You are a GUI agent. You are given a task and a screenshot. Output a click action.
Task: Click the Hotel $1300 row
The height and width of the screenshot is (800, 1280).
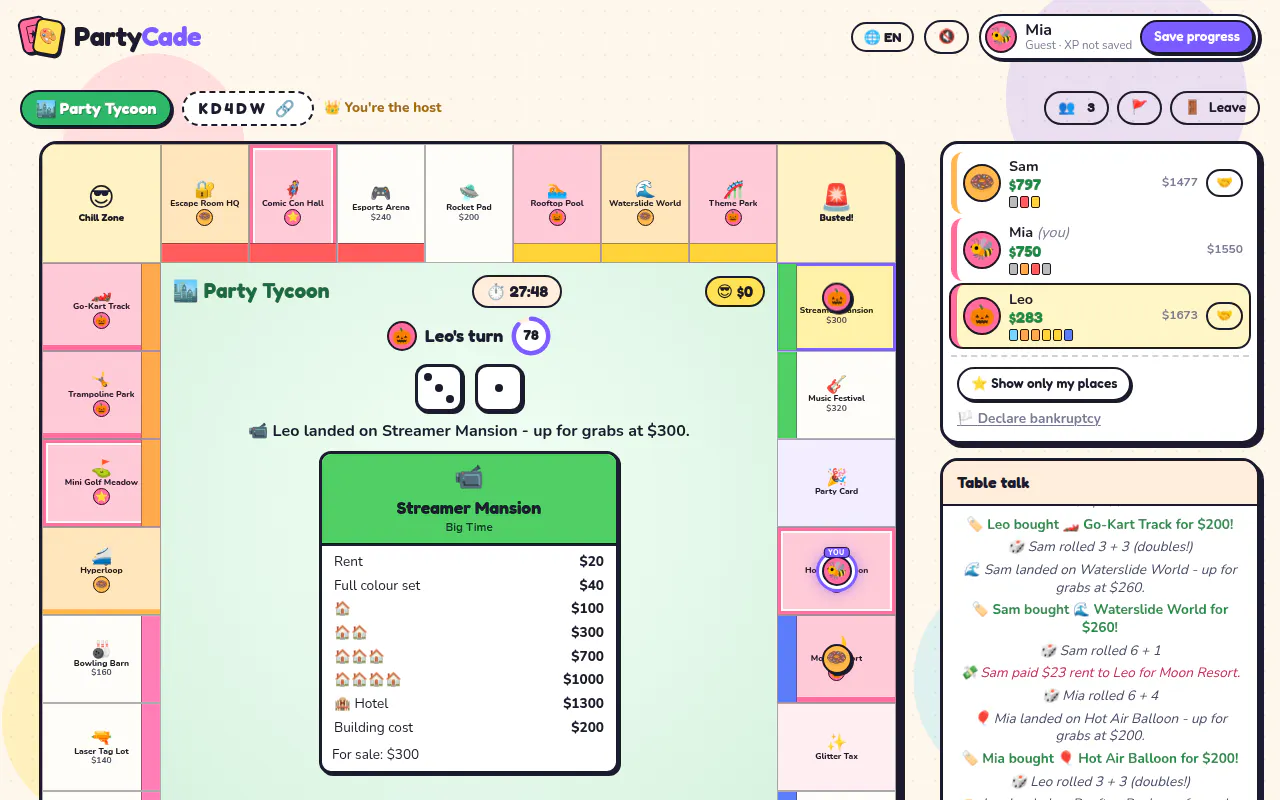click(x=469, y=703)
